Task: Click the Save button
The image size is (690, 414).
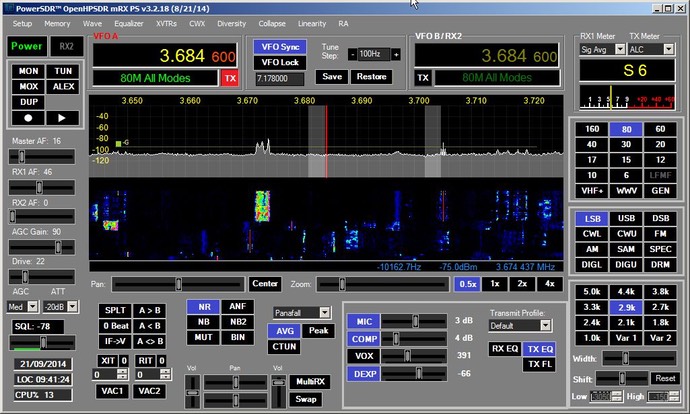Action: coord(332,77)
